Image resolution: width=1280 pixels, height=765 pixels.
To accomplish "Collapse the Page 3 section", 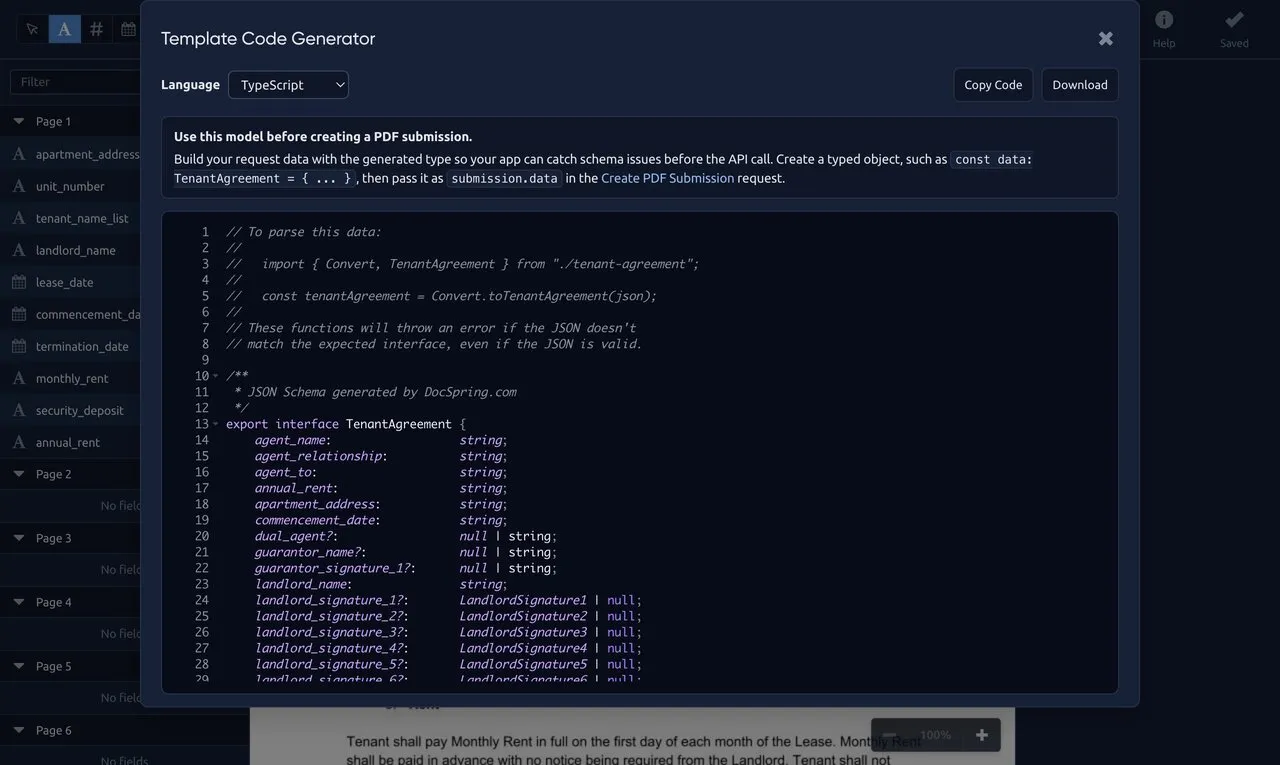I will click(19, 538).
